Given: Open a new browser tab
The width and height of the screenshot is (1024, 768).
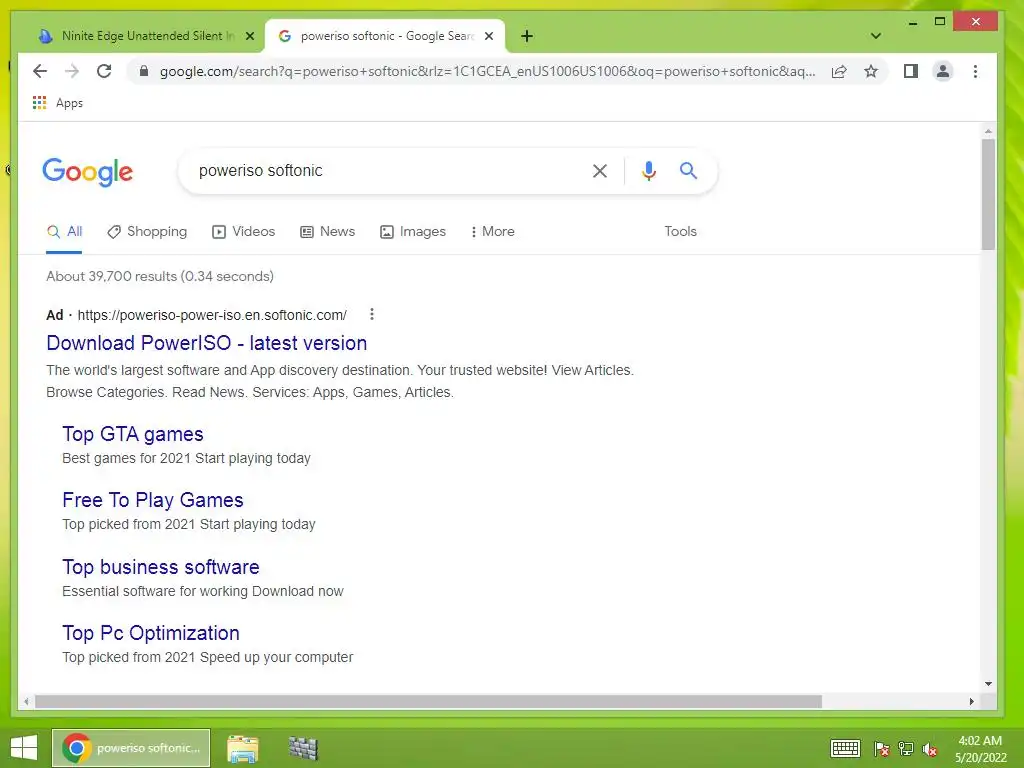Looking at the screenshot, I should pos(527,36).
